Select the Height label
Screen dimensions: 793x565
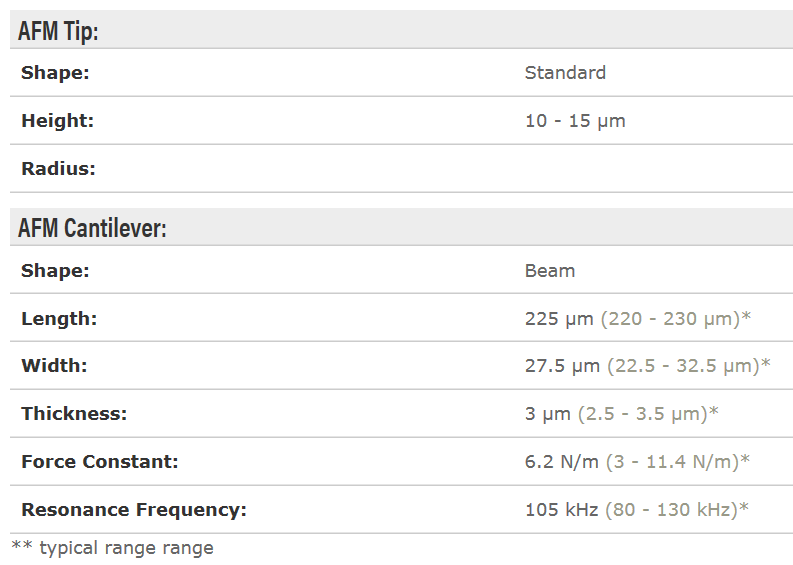[57, 121]
